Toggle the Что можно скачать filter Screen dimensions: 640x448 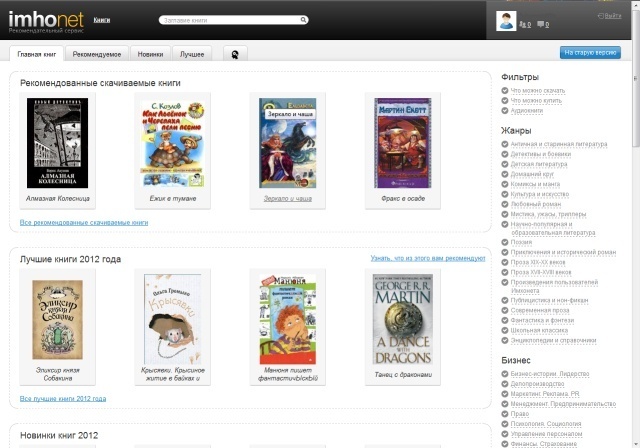click(538, 90)
